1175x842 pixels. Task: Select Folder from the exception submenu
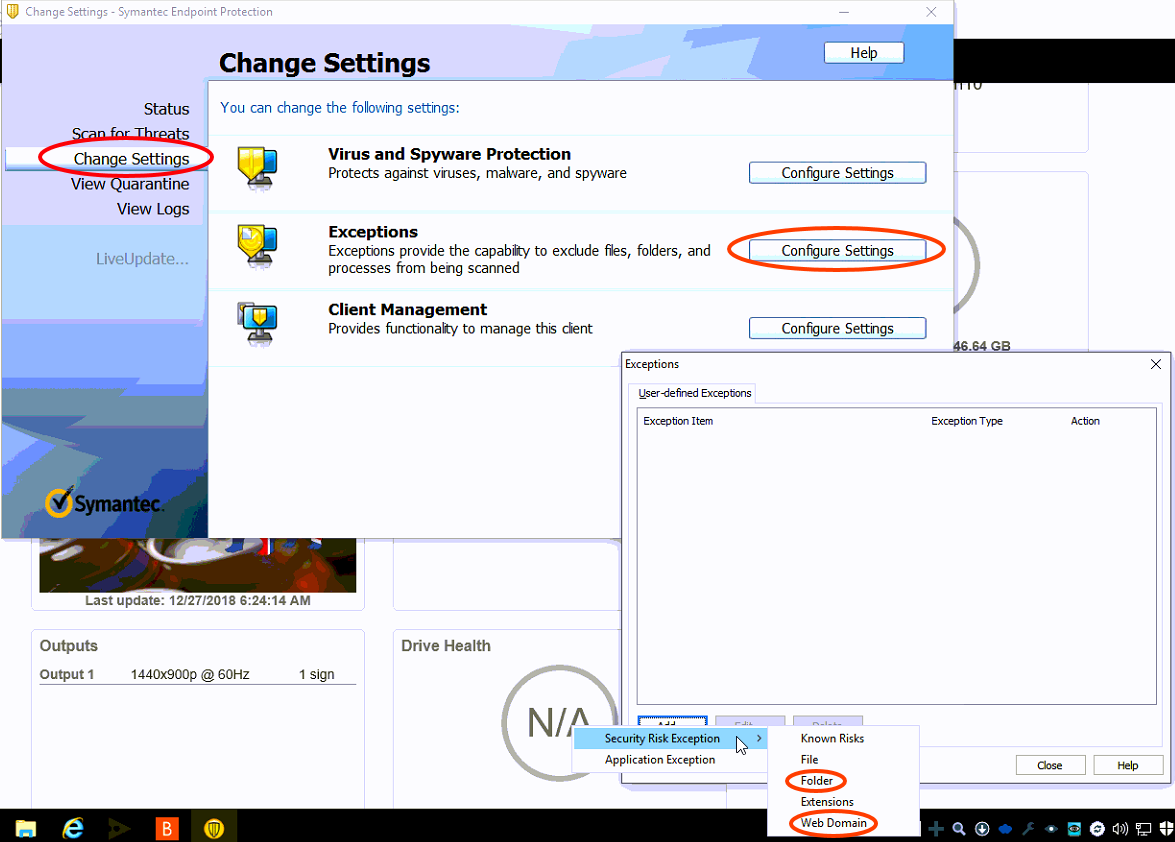click(x=816, y=781)
